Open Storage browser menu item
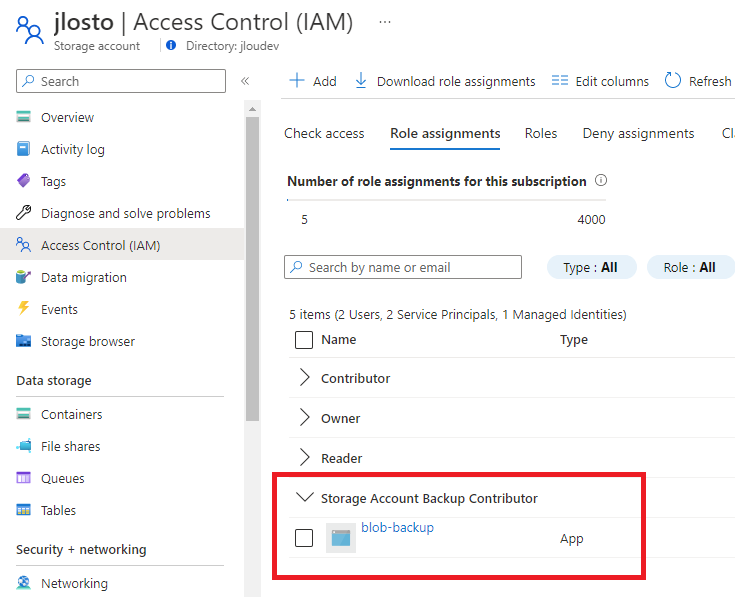The image size is (735, 597). click(88, 341)
